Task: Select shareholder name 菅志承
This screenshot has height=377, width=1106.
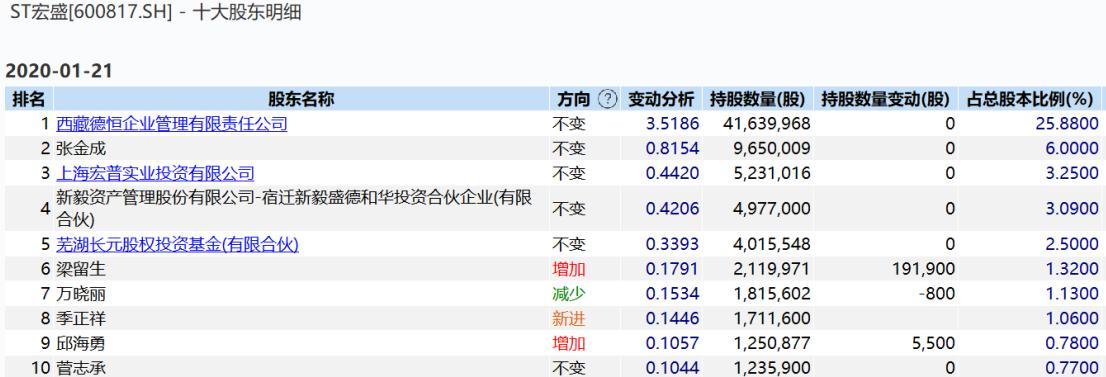Action: [x=81, y=368]
